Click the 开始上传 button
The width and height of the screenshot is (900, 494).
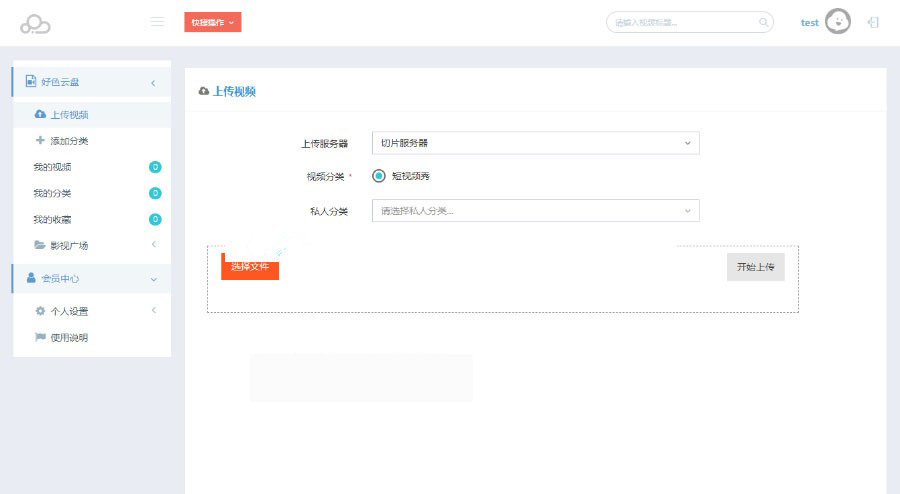click(x=755, y=267)
